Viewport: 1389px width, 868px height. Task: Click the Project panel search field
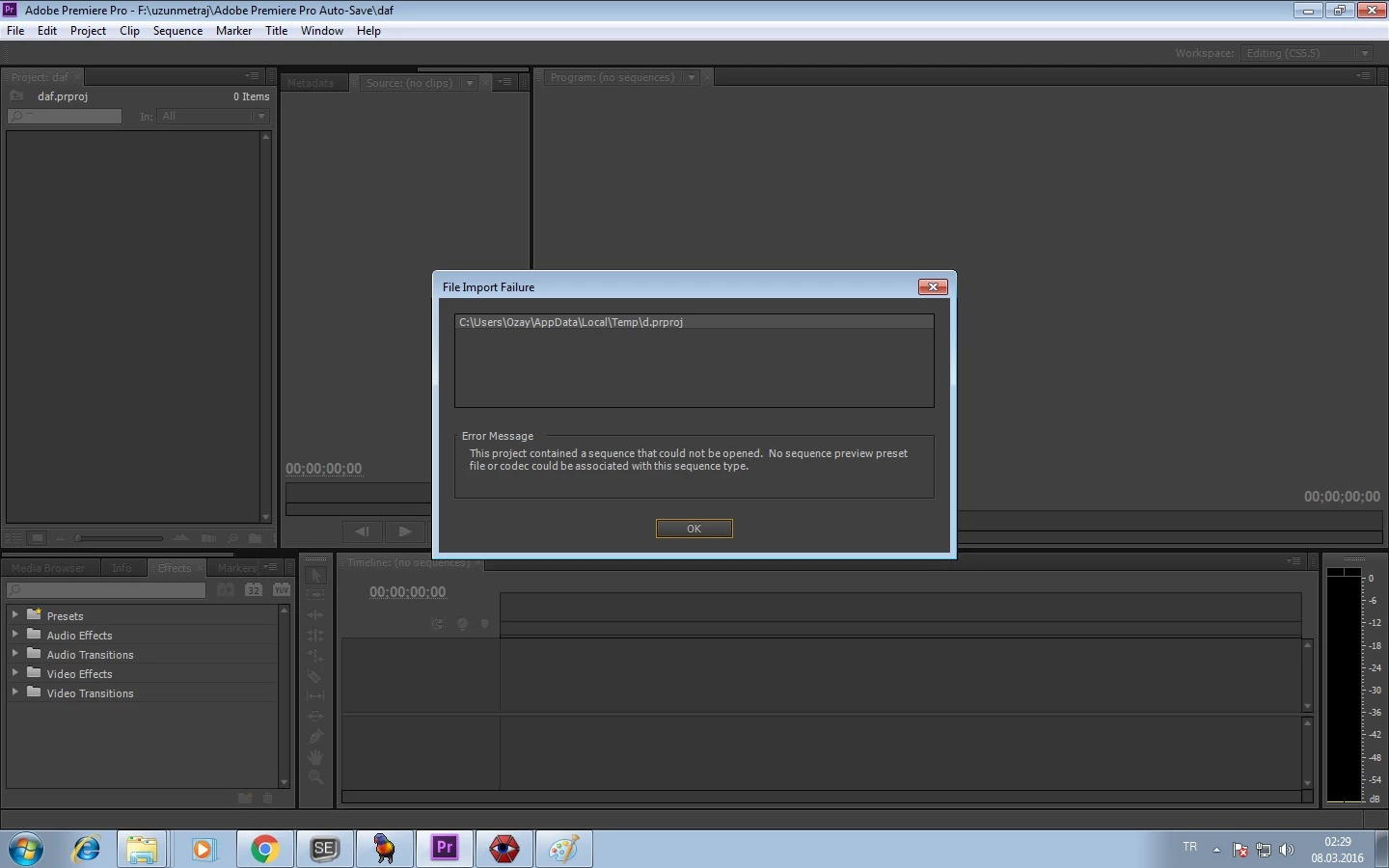[x=65, y=116]
